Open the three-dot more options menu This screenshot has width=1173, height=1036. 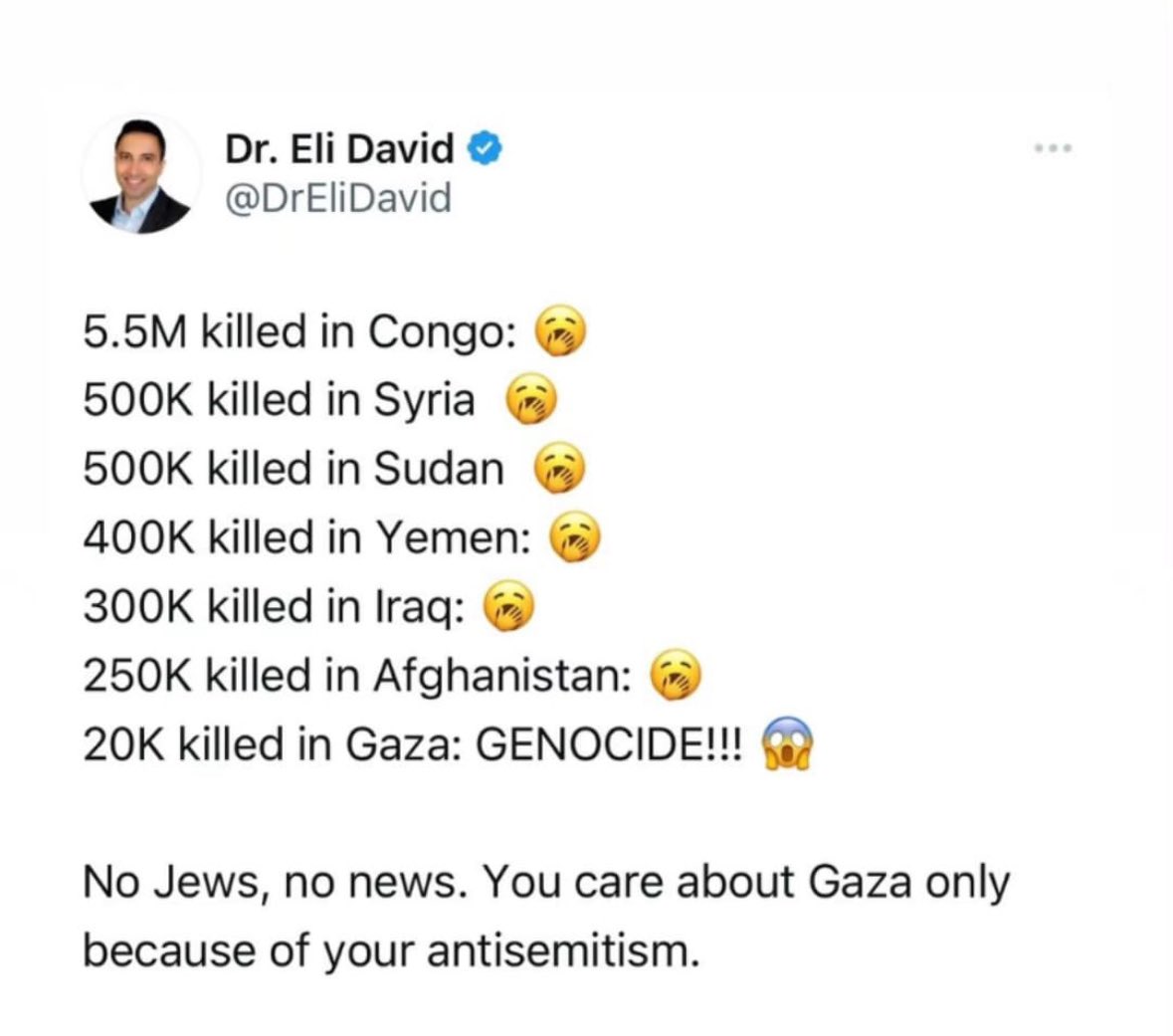click(x=1054, y=148)
